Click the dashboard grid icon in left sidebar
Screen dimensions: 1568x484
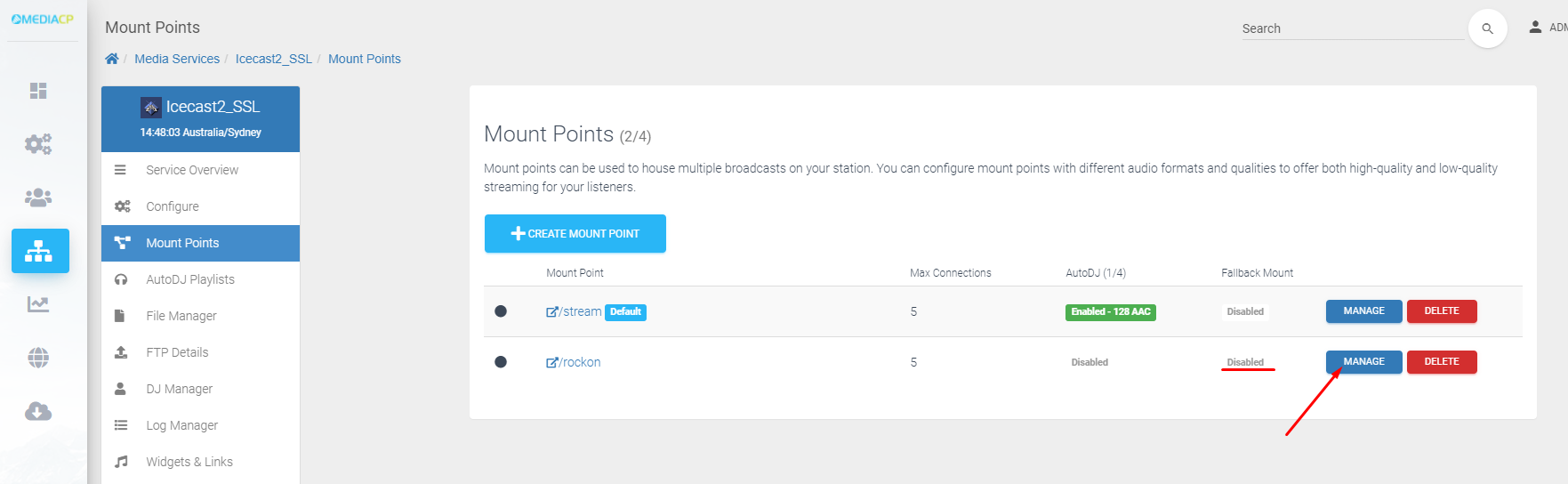(x=38, y=91)
